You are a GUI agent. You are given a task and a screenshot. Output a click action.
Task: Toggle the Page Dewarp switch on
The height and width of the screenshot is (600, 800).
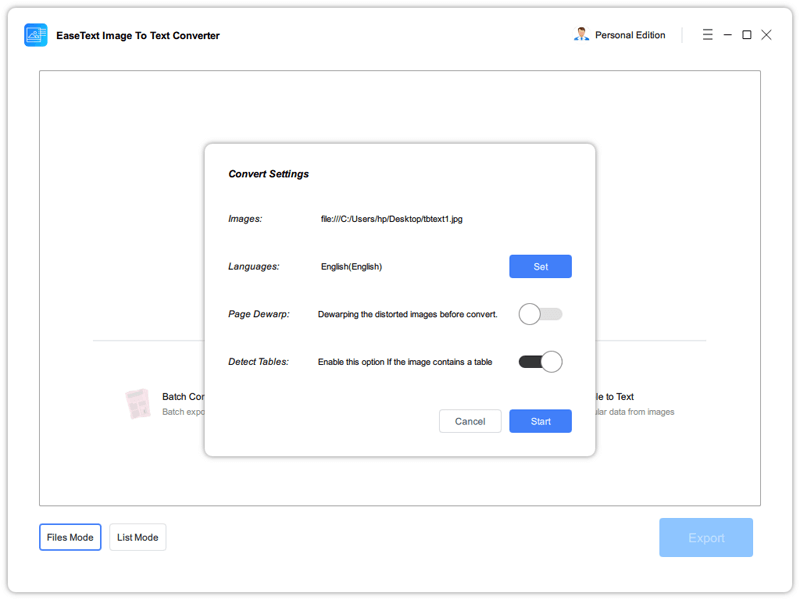click(x=540, y=314)
